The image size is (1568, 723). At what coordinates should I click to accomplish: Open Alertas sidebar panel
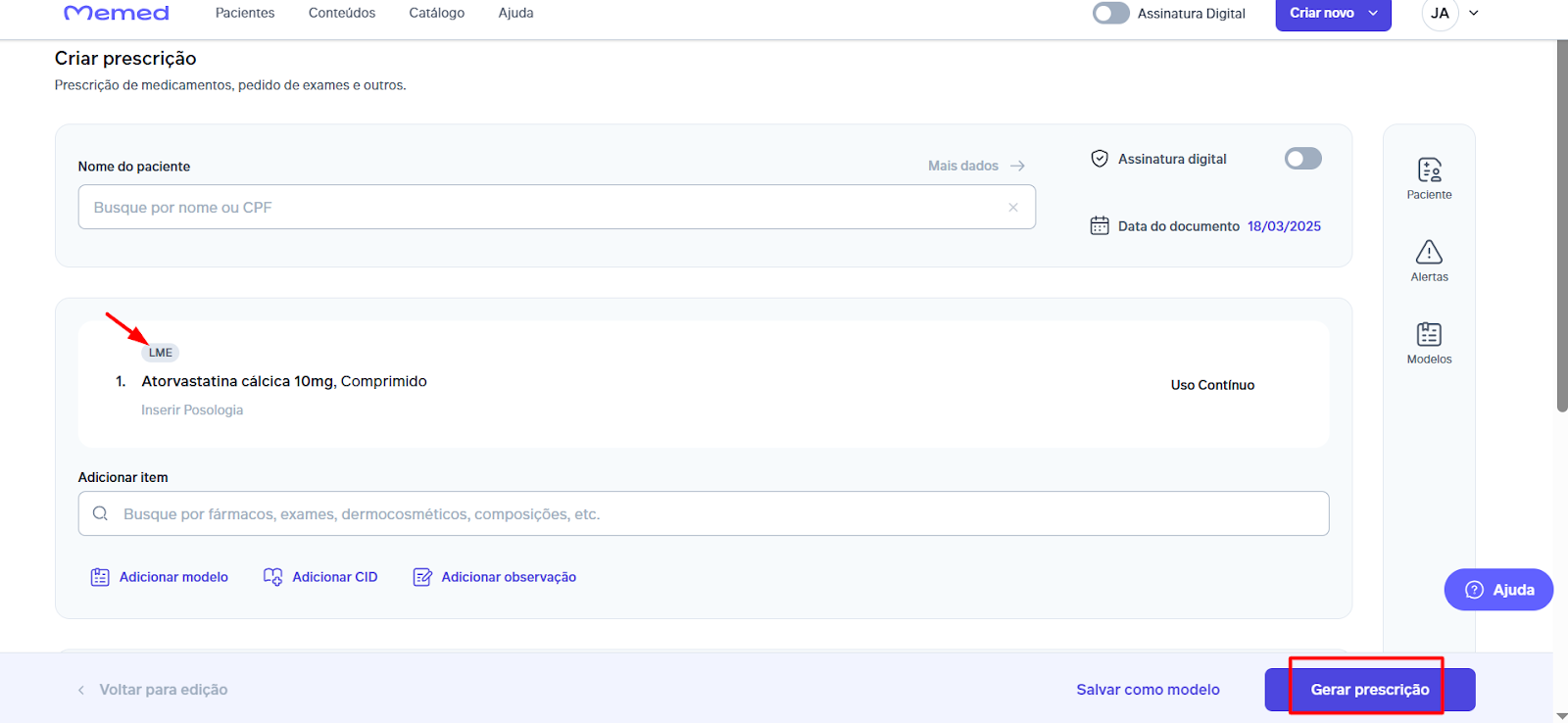pos(1429,261)
